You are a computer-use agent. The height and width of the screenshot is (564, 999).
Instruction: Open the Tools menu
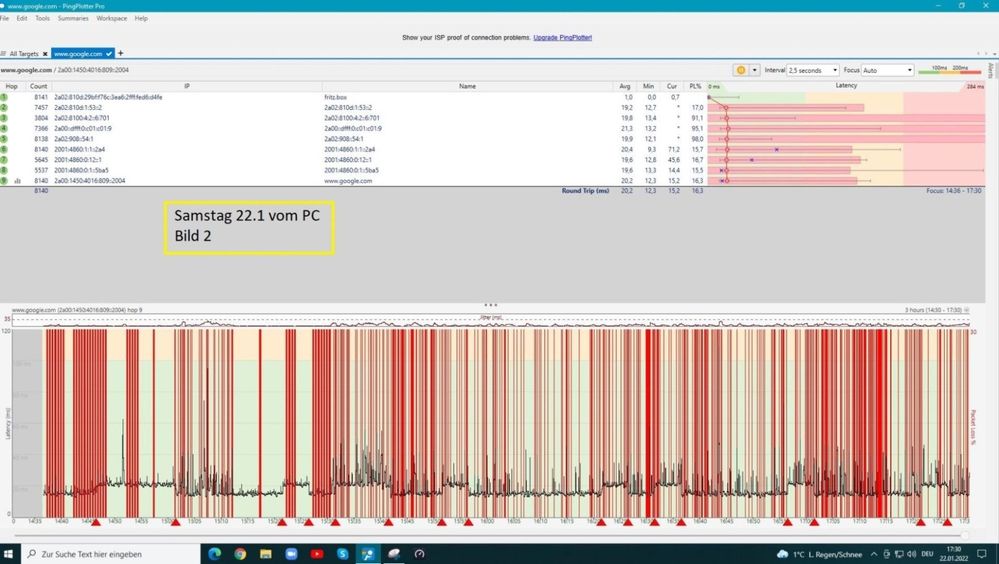[42, 18]
